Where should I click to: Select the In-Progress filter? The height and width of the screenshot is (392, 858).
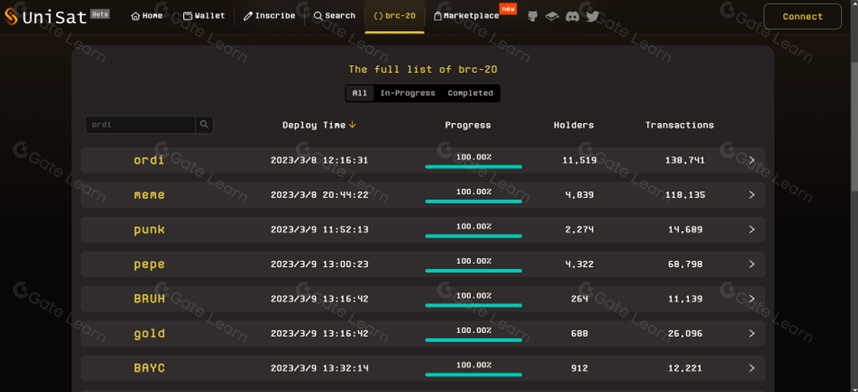(x=408, y=93)
